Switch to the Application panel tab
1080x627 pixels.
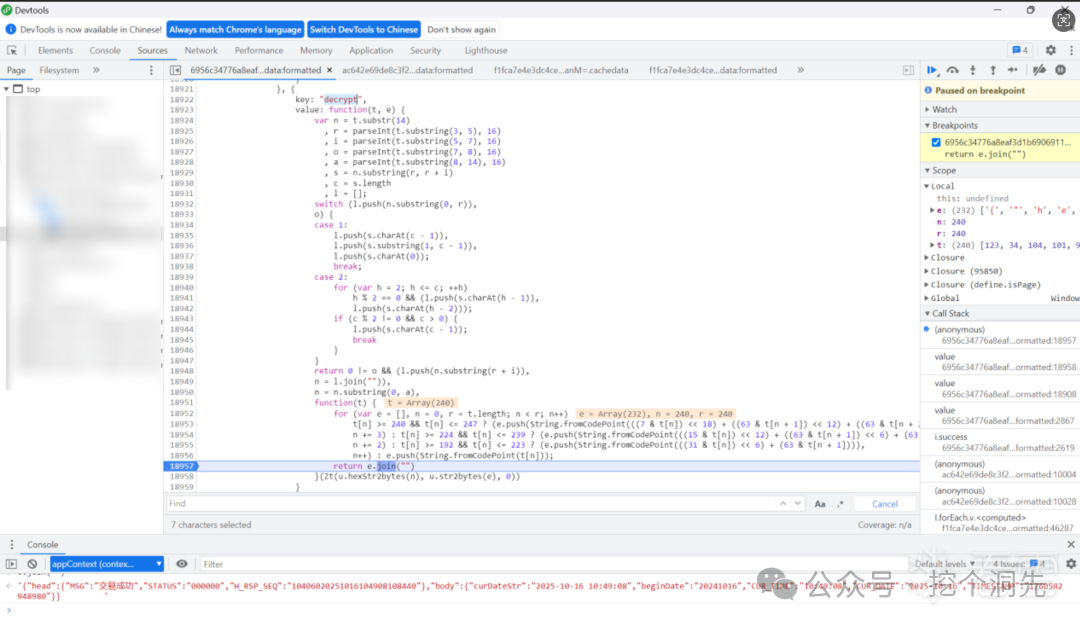coord(371,50)
